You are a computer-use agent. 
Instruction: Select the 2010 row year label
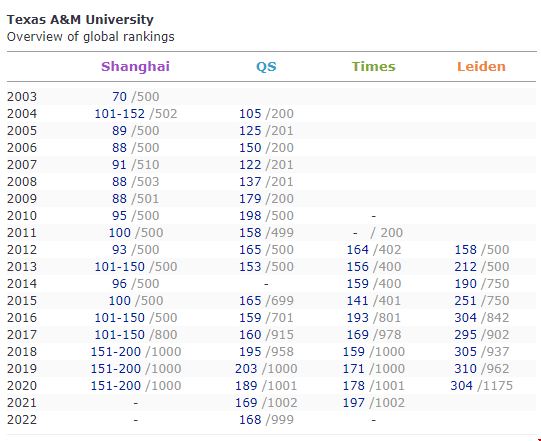coord(22,216)
